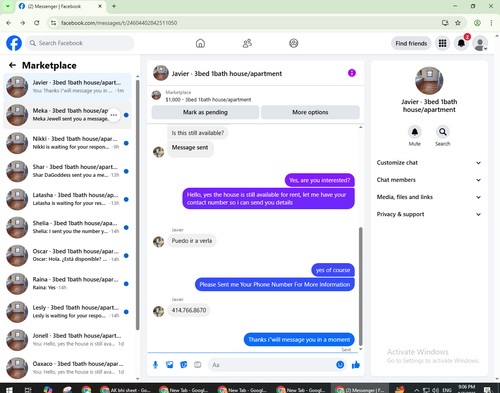
Task: Click the listing thumbnail in right panel
Action: pos(429,81)
